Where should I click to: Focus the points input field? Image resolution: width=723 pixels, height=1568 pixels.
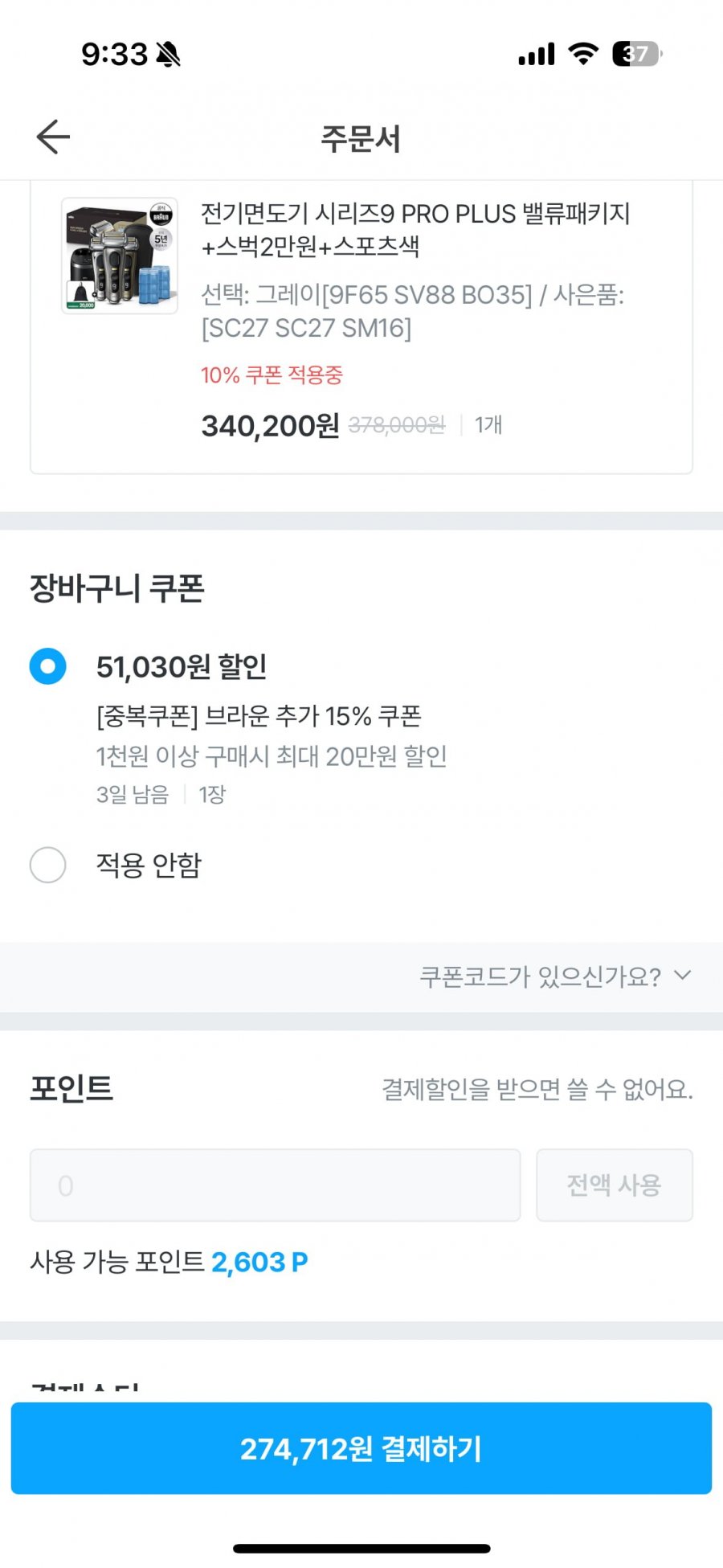pos(276,1185)
